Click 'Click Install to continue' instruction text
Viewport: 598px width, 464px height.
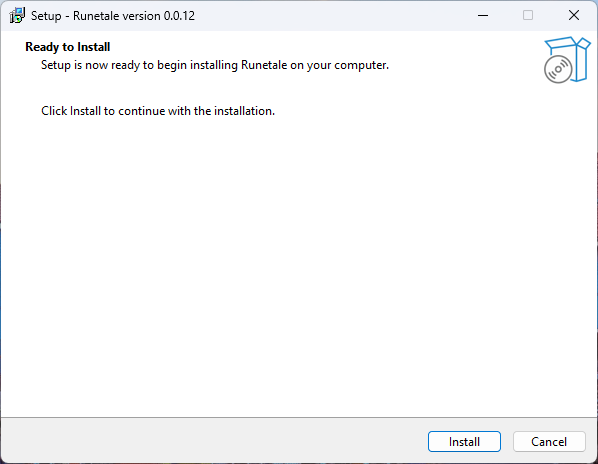(x=158, y=111)
